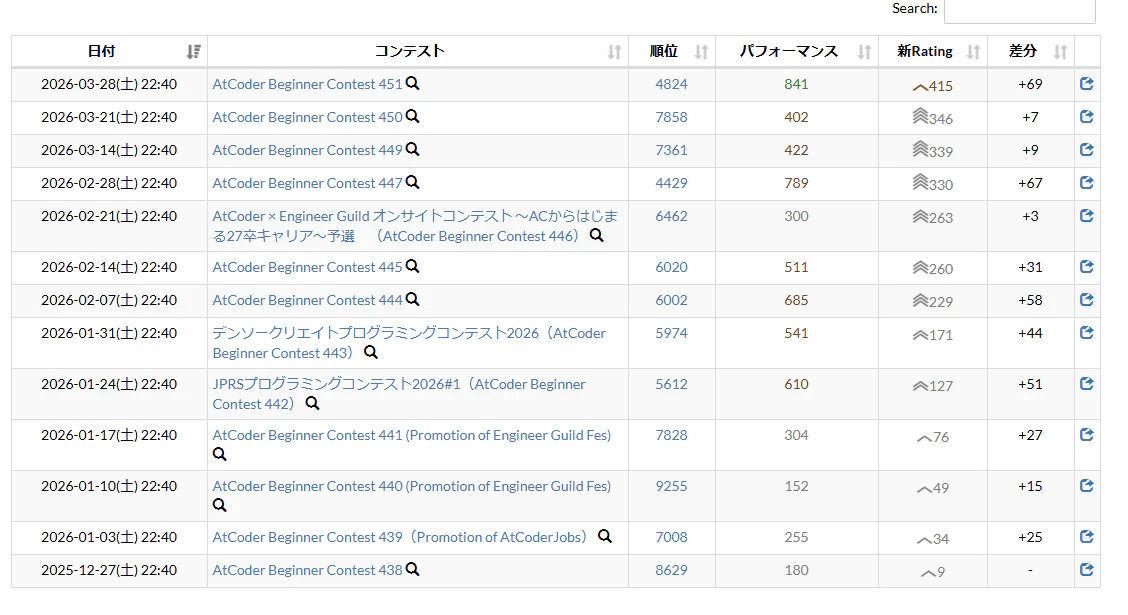This screenshot has height=615, width=1128.
Task: Focus the Search input field
Action: (1019, 11)
